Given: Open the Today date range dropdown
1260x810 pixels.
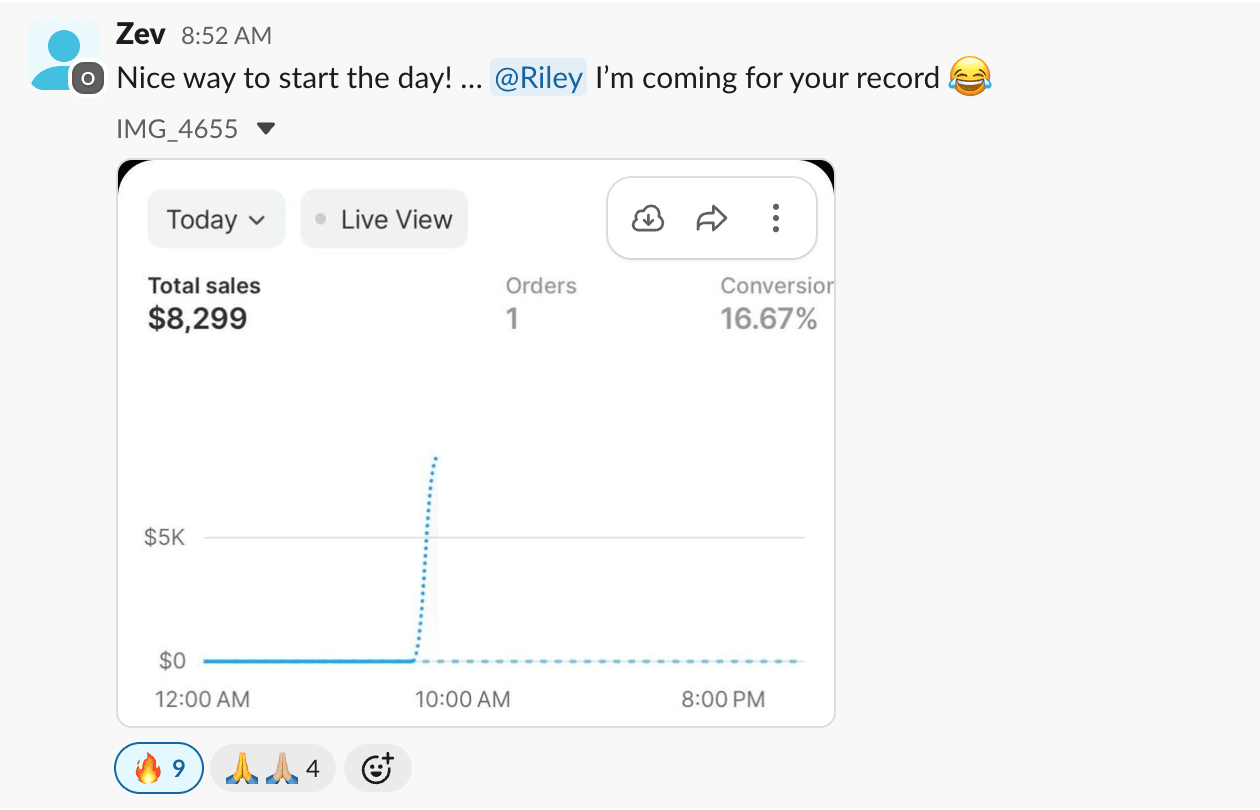Looking at the screenshot, I should 216,219.
